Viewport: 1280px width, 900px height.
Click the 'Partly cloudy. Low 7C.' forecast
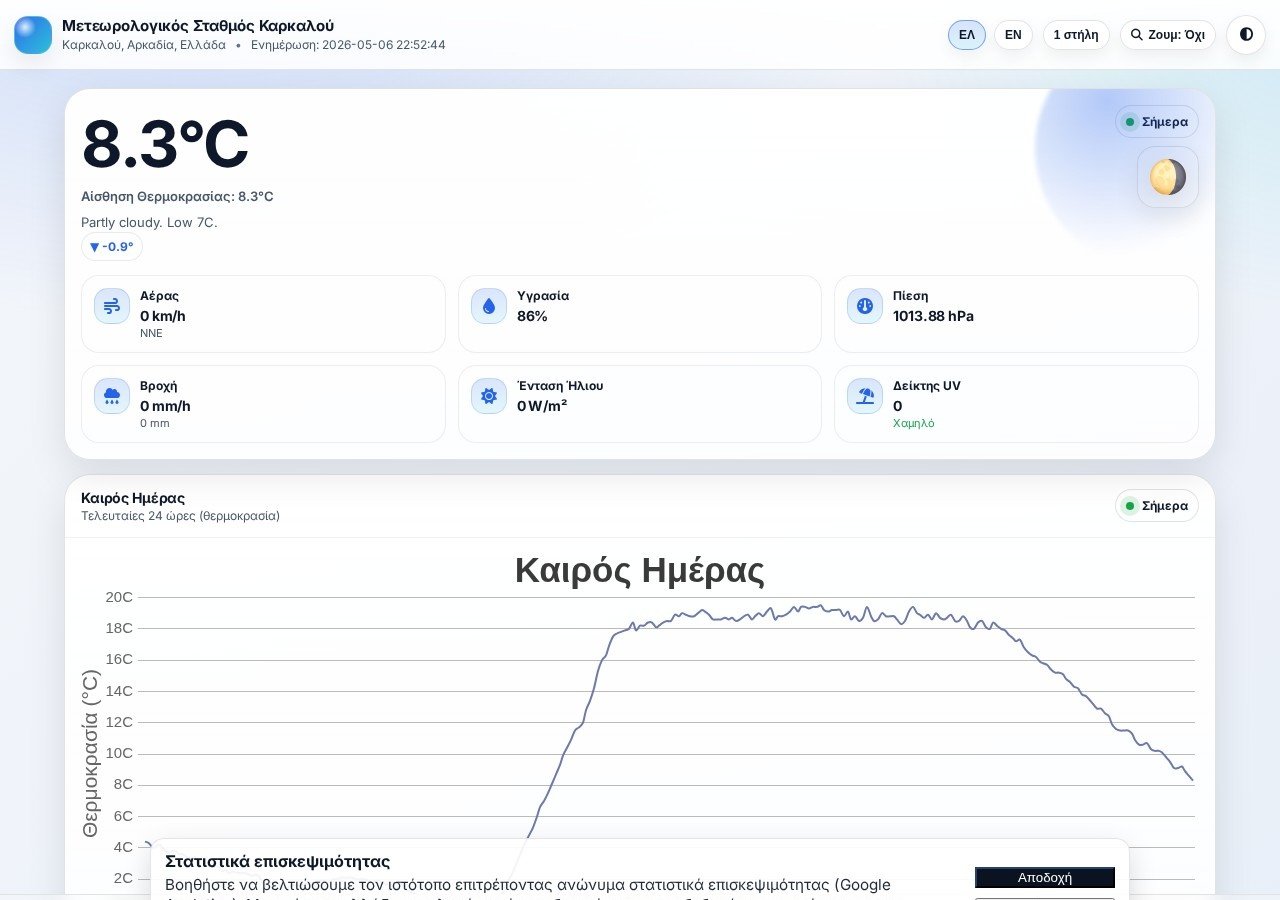point(149,222)
